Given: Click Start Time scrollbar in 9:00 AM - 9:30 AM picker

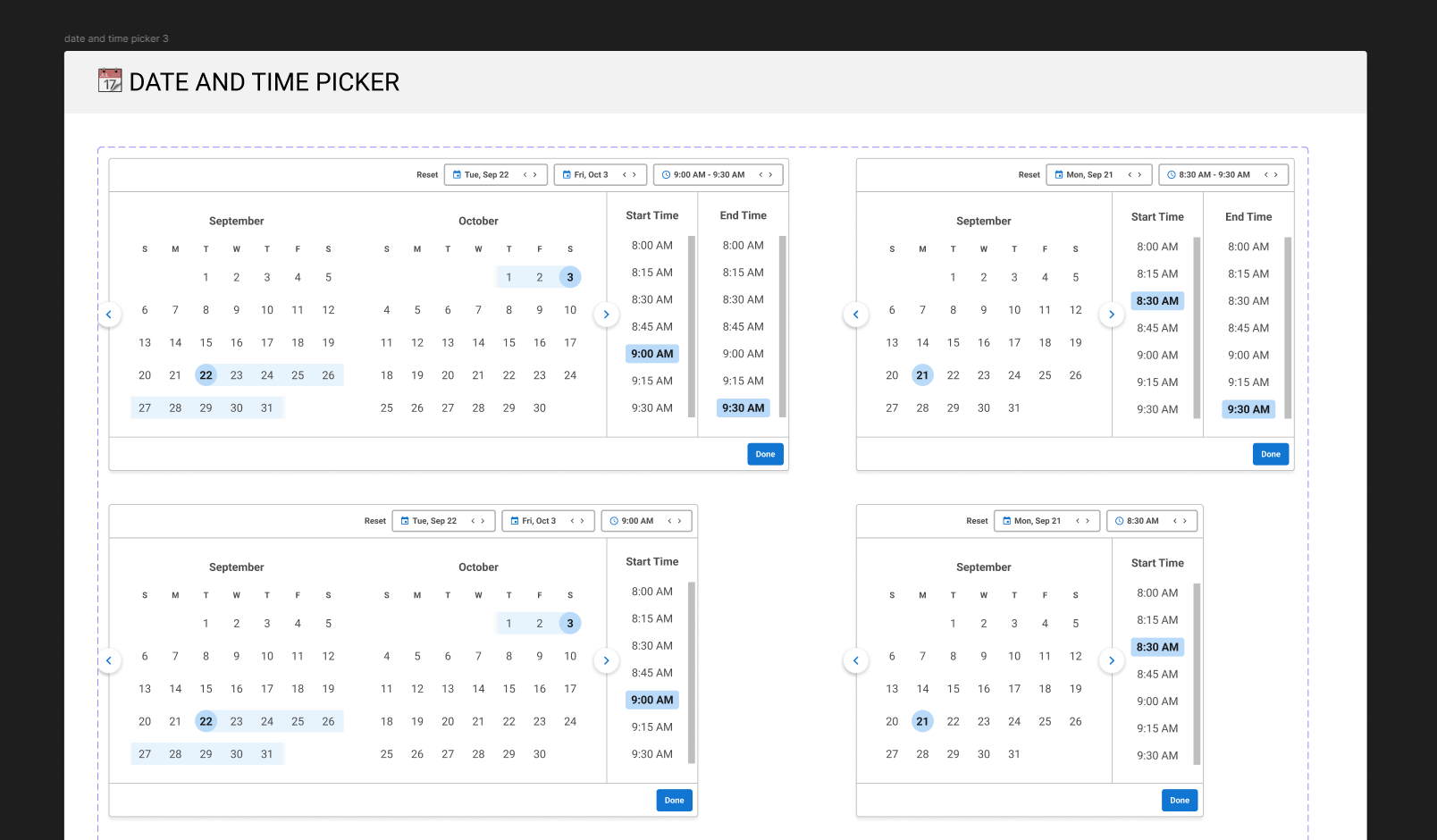Looking at the screenshot, I should click(x=692, y=326).
